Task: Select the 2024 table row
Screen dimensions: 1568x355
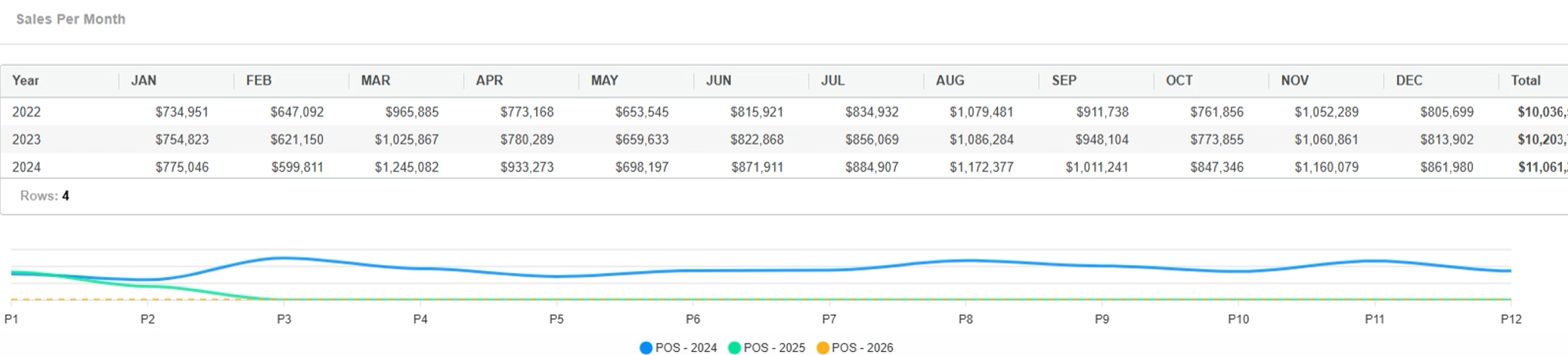Action: click(x=784, y=167)
